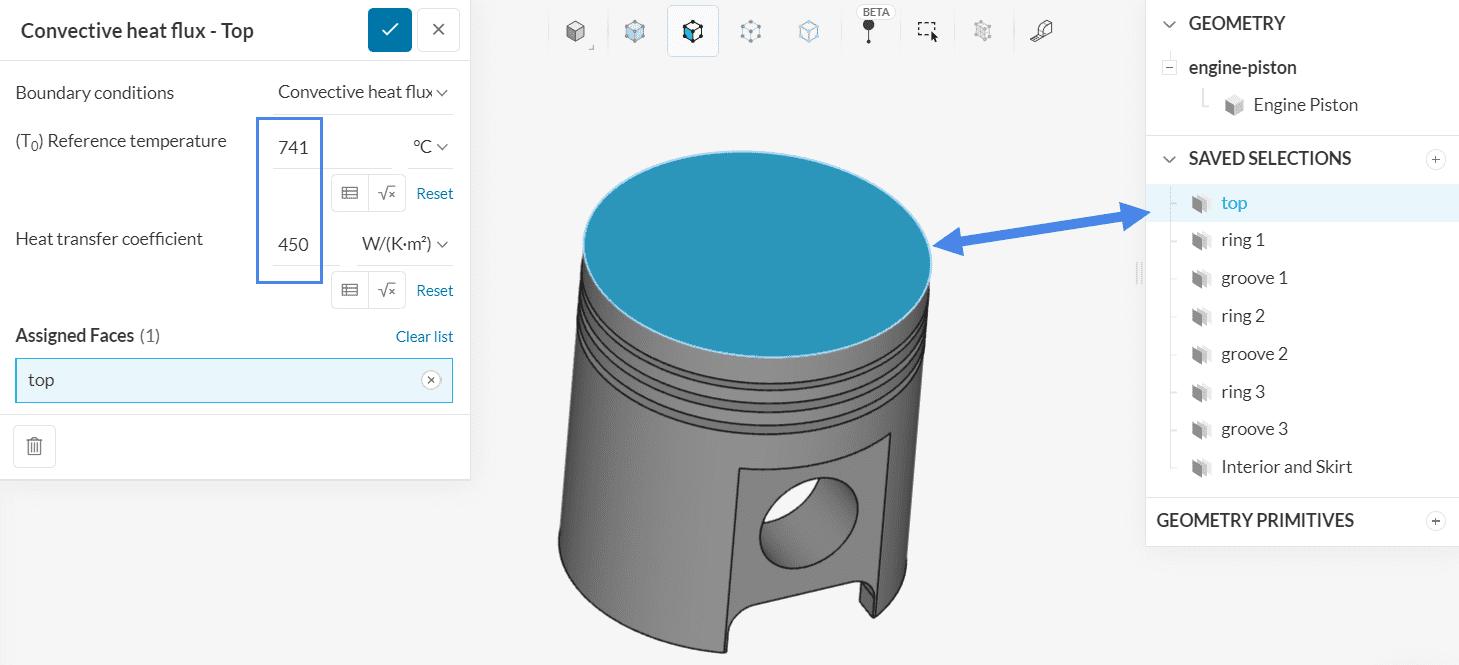Screen dimensions: 1459x665
Task: Enable box selection tool
Action: 928,32
